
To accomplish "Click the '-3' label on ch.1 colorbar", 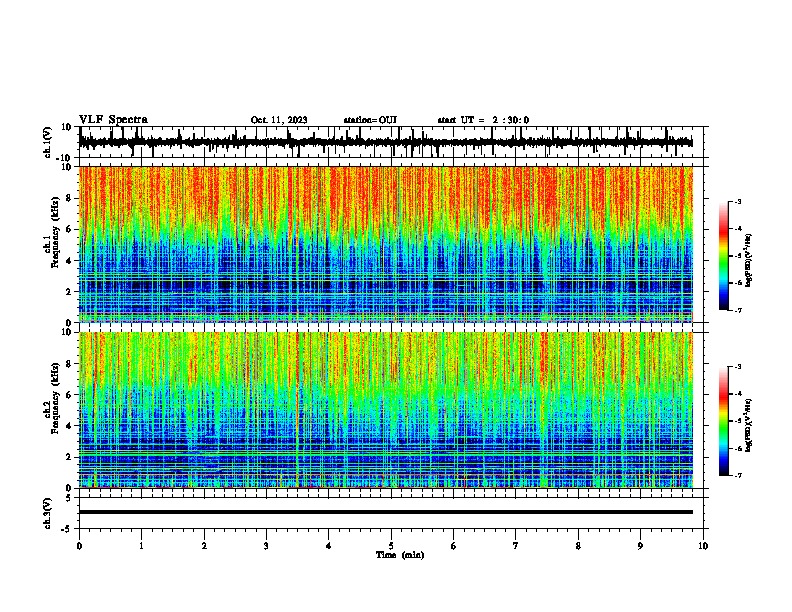I will pos(738,202).
